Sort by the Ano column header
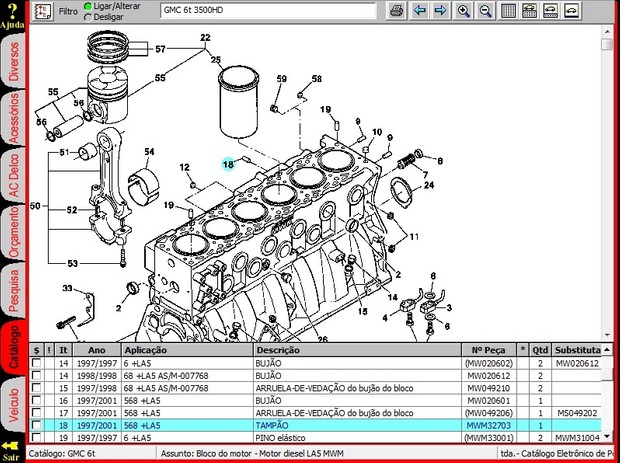 [97, 350]
